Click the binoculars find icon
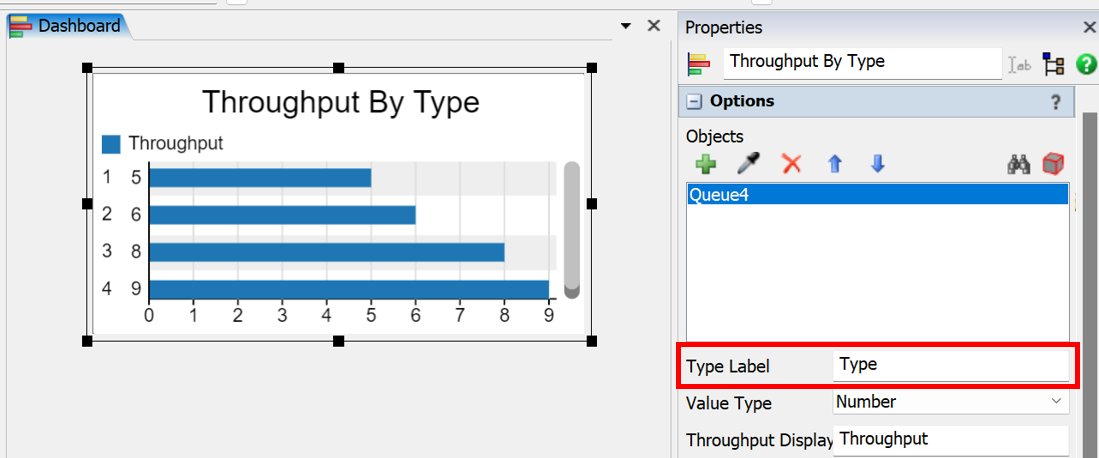This screenshot has height=458, width=1099. point(1018,164)
